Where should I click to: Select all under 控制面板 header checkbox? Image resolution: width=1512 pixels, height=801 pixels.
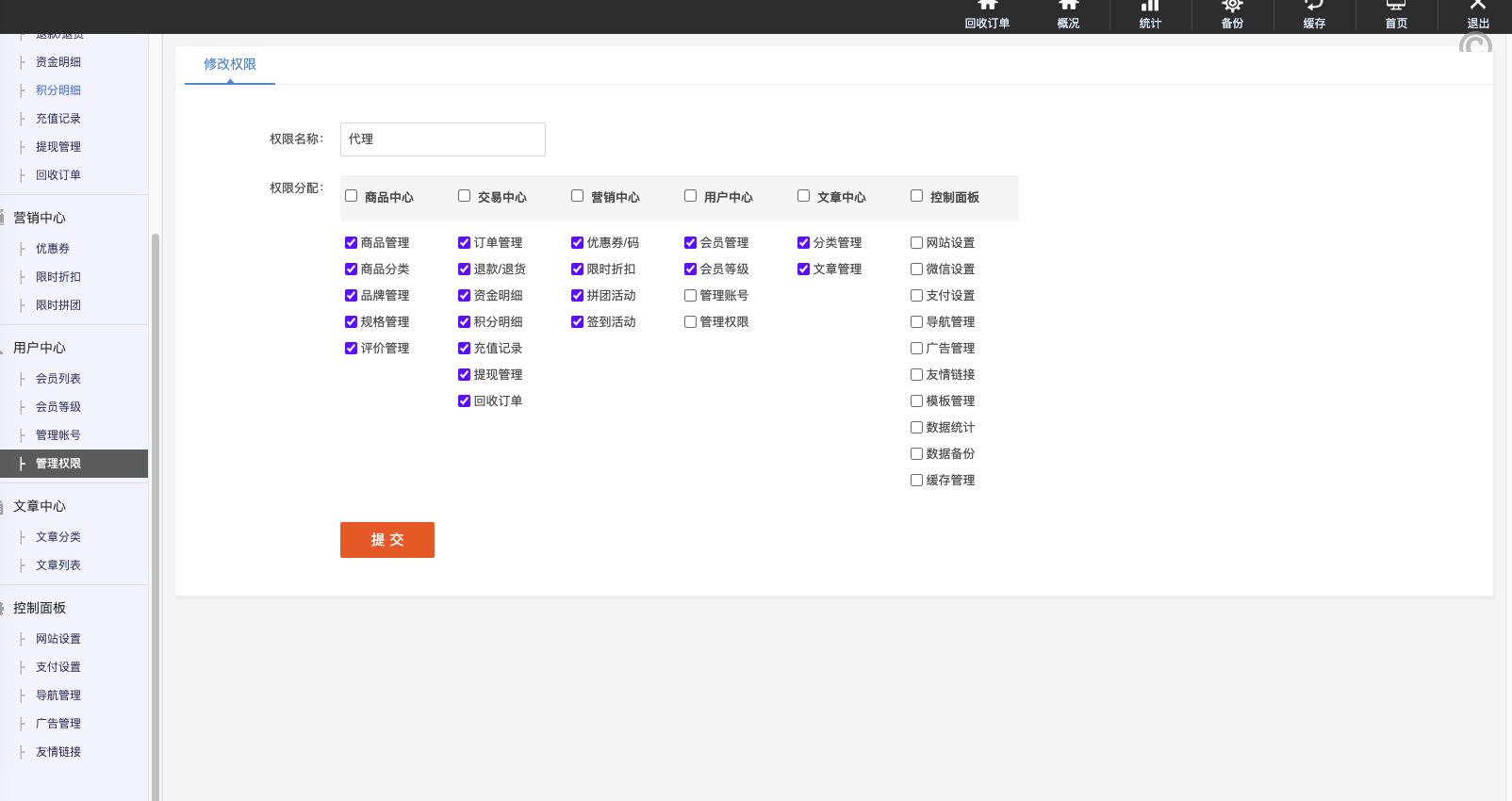[916, 196]
